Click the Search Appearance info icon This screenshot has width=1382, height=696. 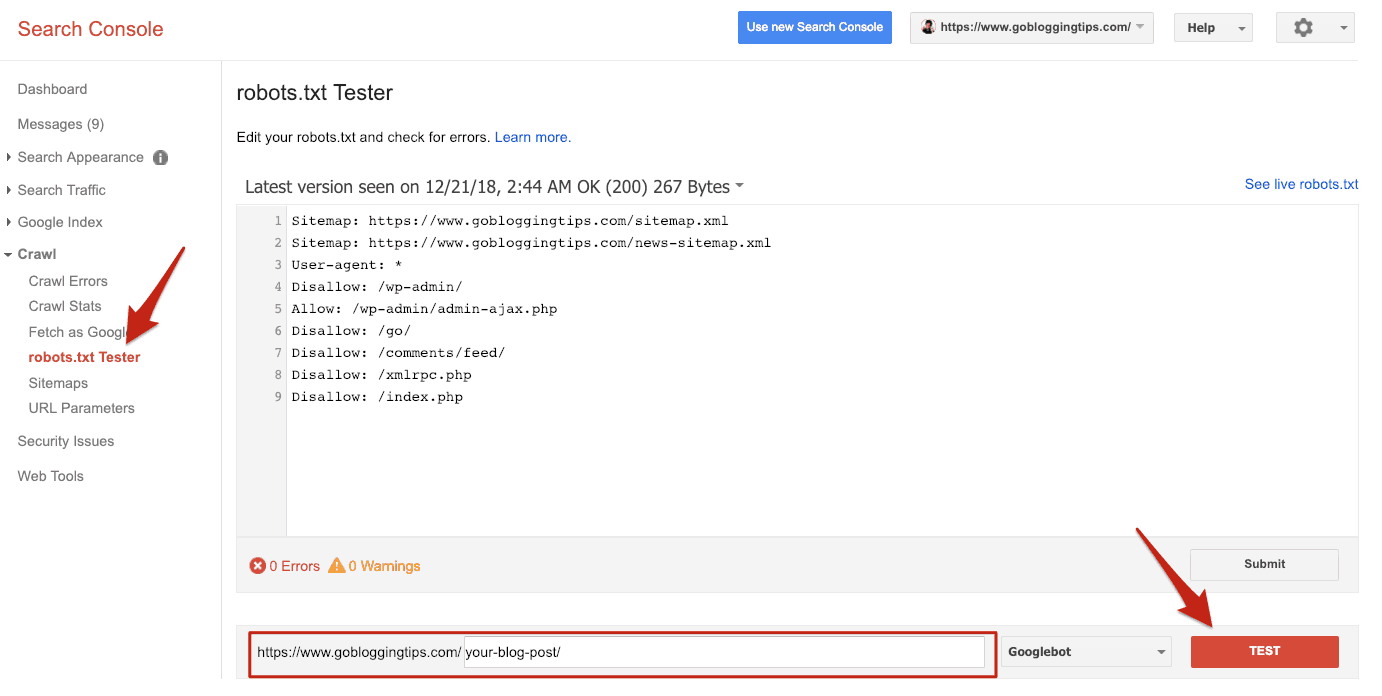click(160, 157)
